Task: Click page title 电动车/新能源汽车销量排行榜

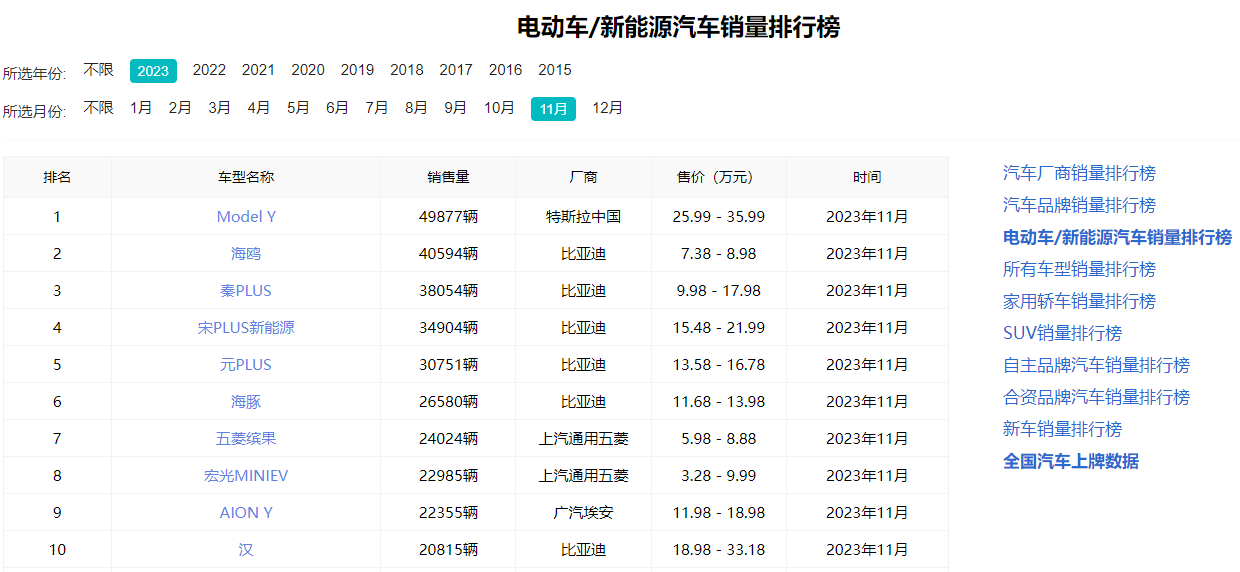Action: click(678, 27)
